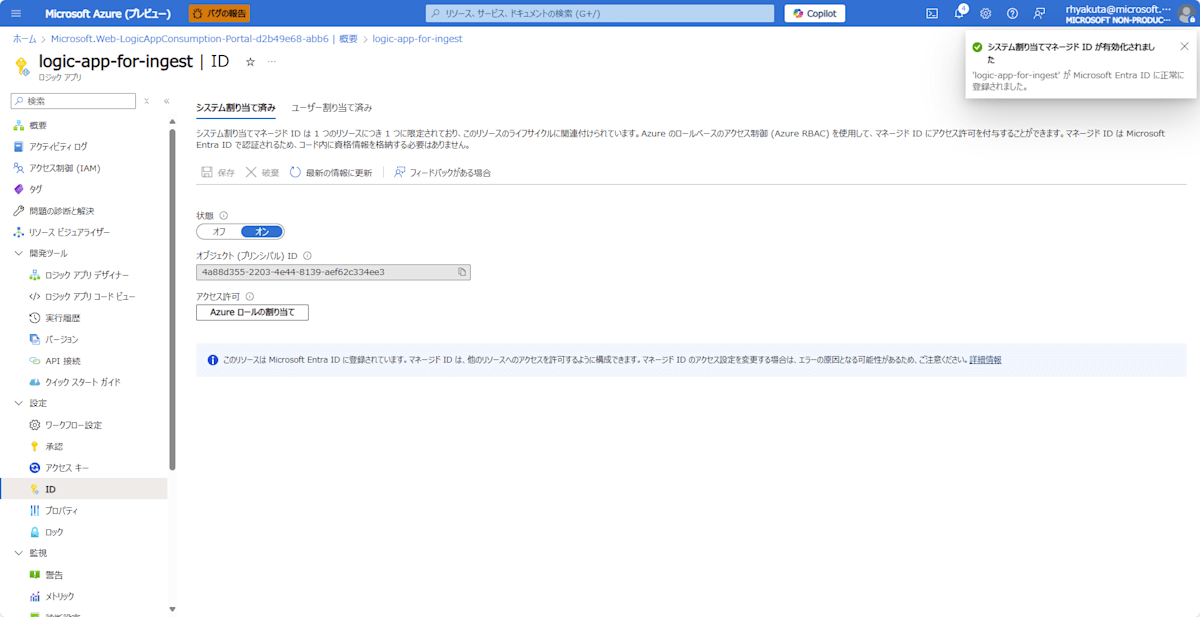
Task: Click info icon beside オブジェクト (プリンシパル) ID
Action: pos(307,256)
